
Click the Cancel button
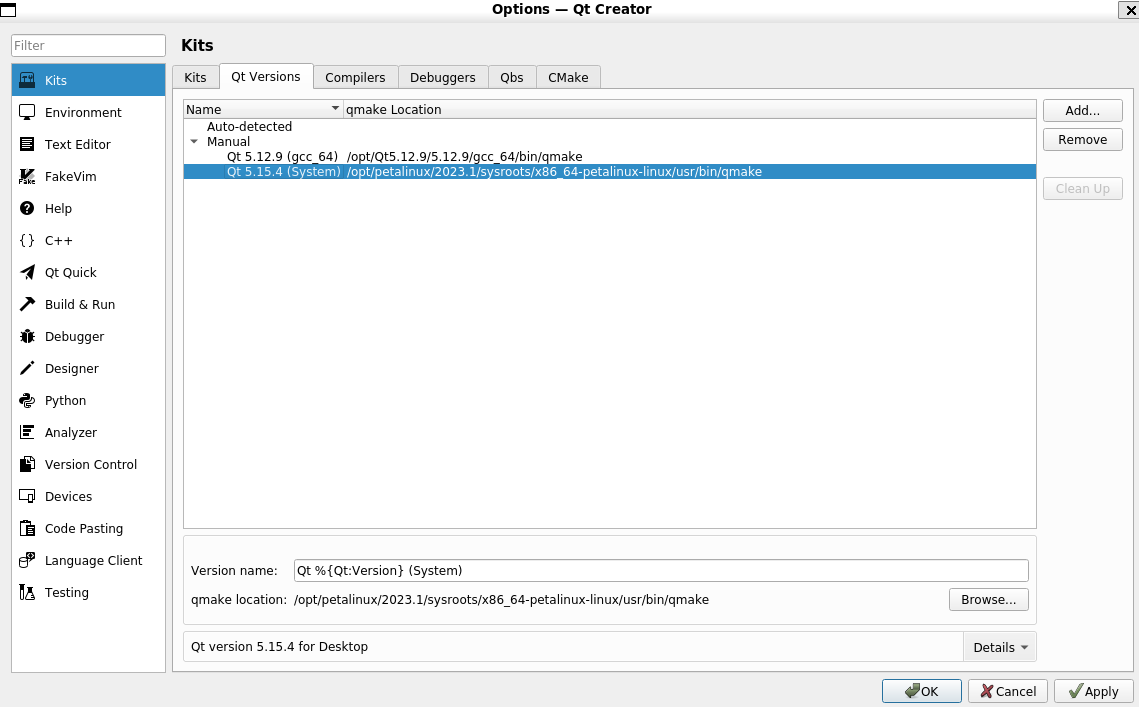(x=1008, y=691)
